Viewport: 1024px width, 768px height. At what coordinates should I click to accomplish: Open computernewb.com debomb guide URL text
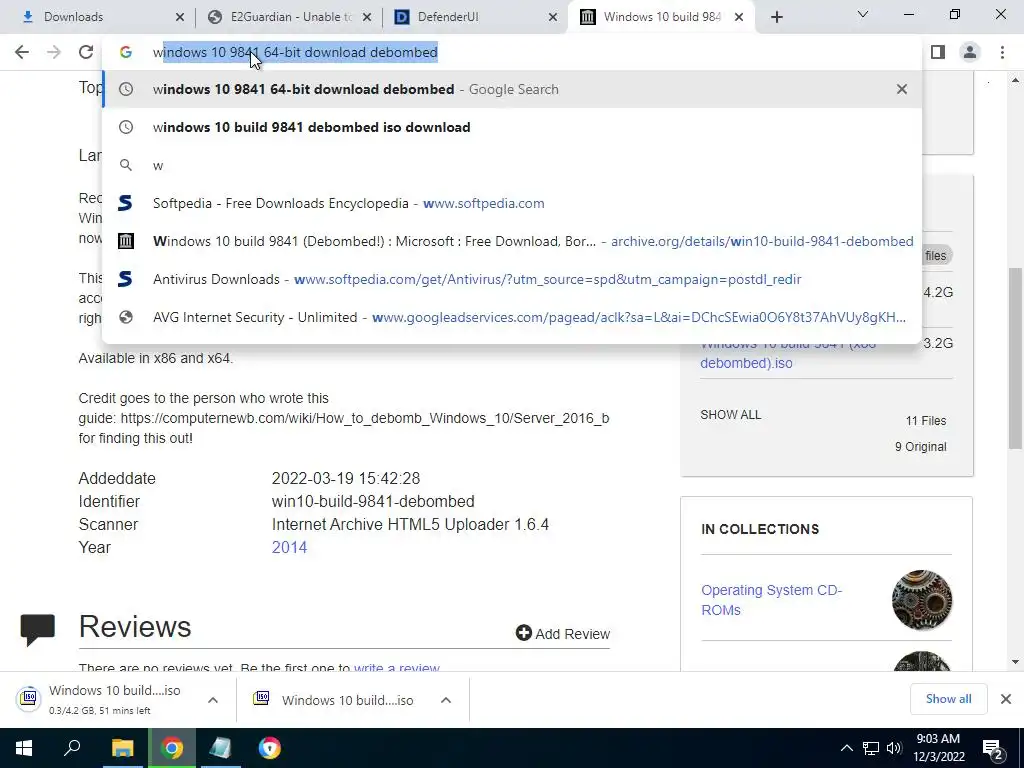pyautogui.click(x=364, y=418)
